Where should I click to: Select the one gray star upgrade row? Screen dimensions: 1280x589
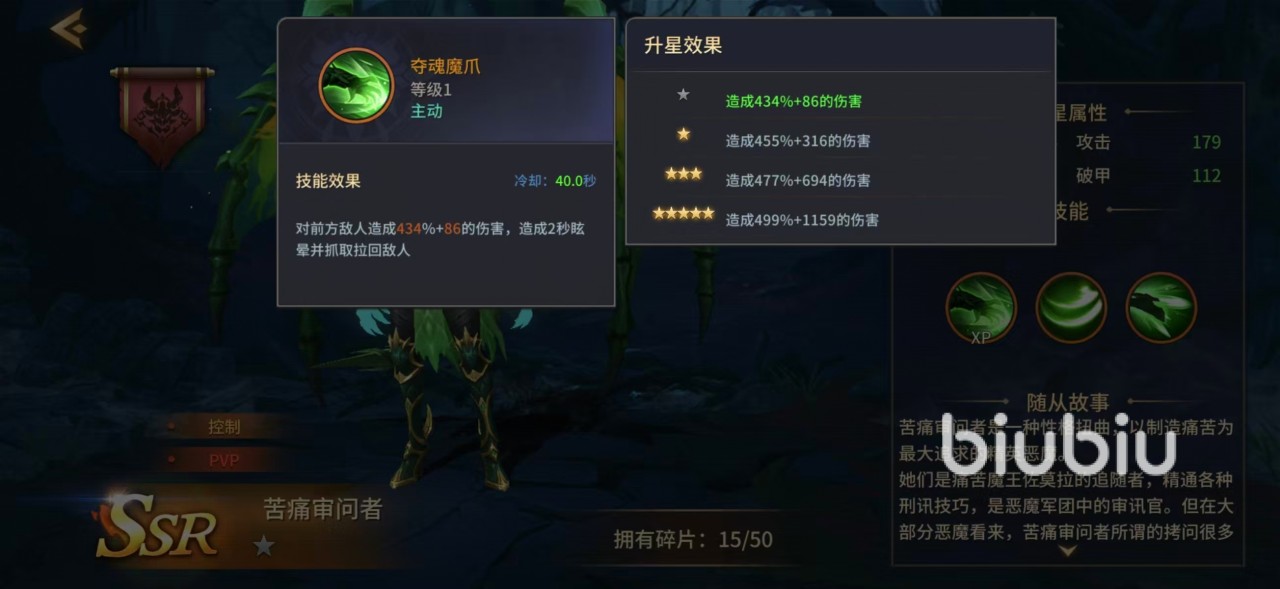[840, 100]
